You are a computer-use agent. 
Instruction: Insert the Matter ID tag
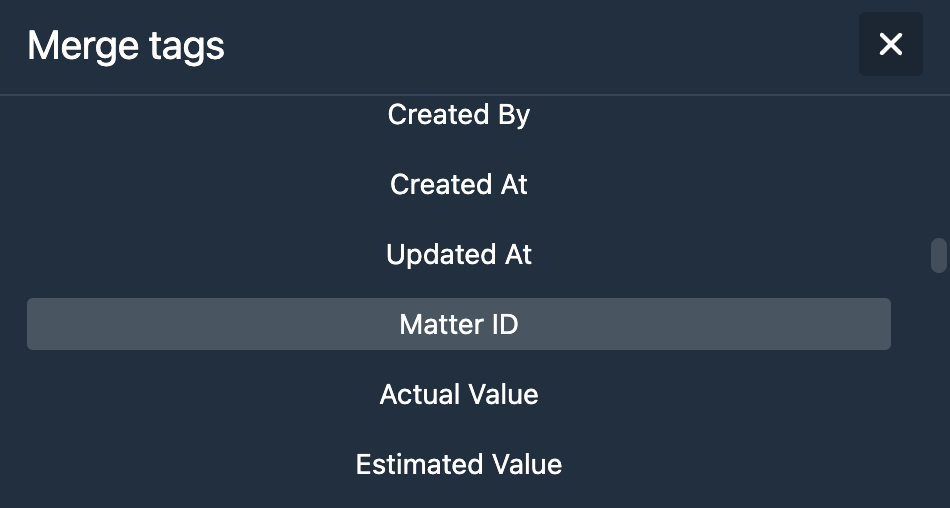click(459, 324)
